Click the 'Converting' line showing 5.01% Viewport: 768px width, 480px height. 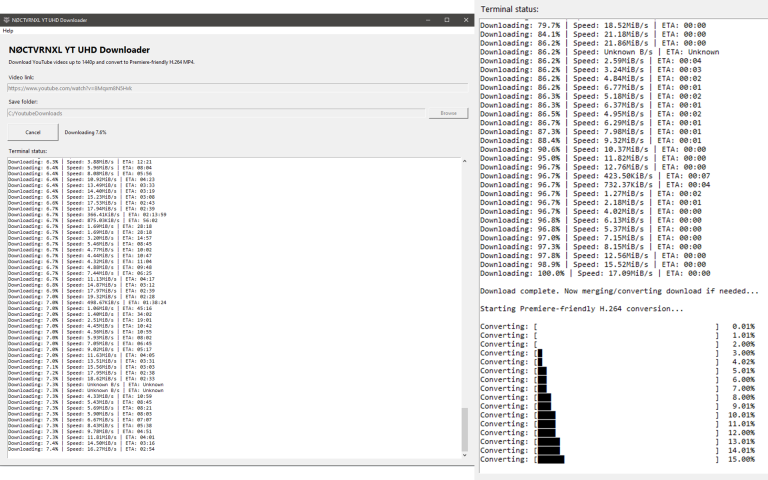(x=618, y=370)
